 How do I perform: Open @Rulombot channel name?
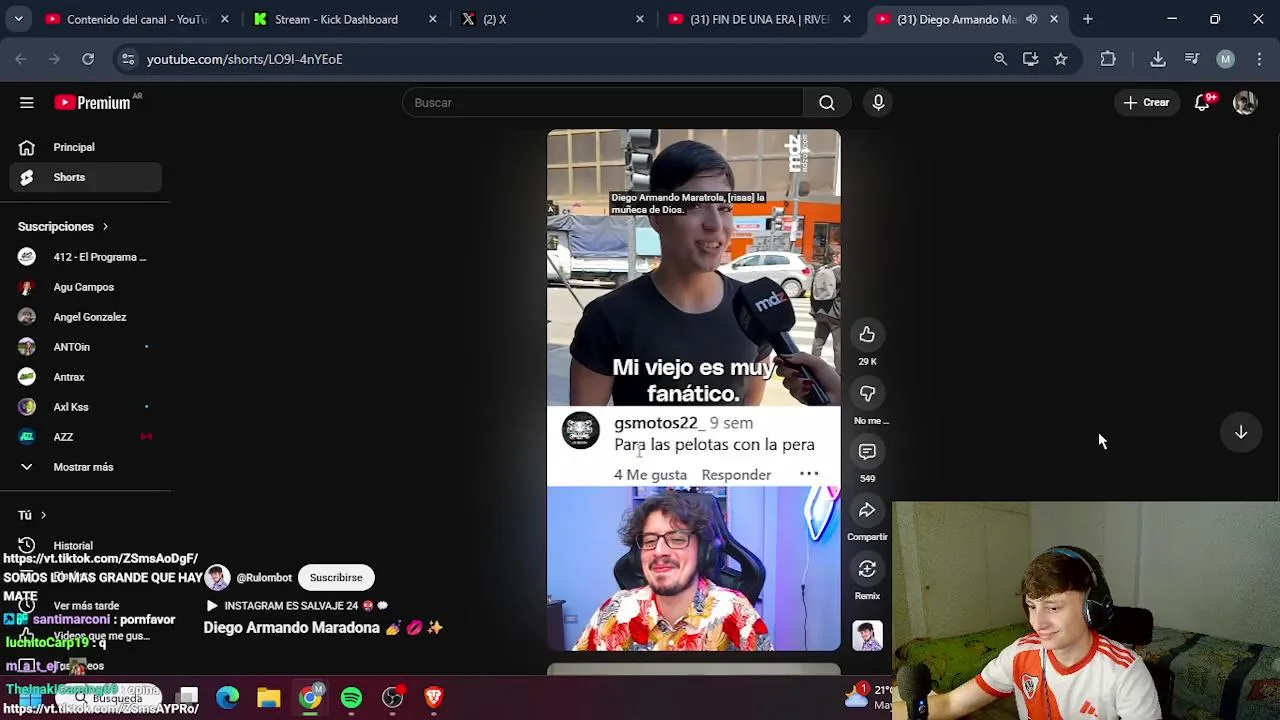pyautogui.click(x=264, y=578)
